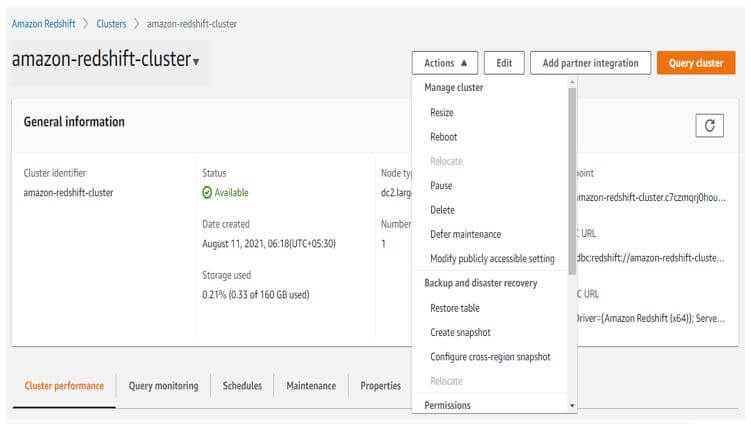Select Restore table option
This screenshot has height=424, width=751.
tap(454, 308)
